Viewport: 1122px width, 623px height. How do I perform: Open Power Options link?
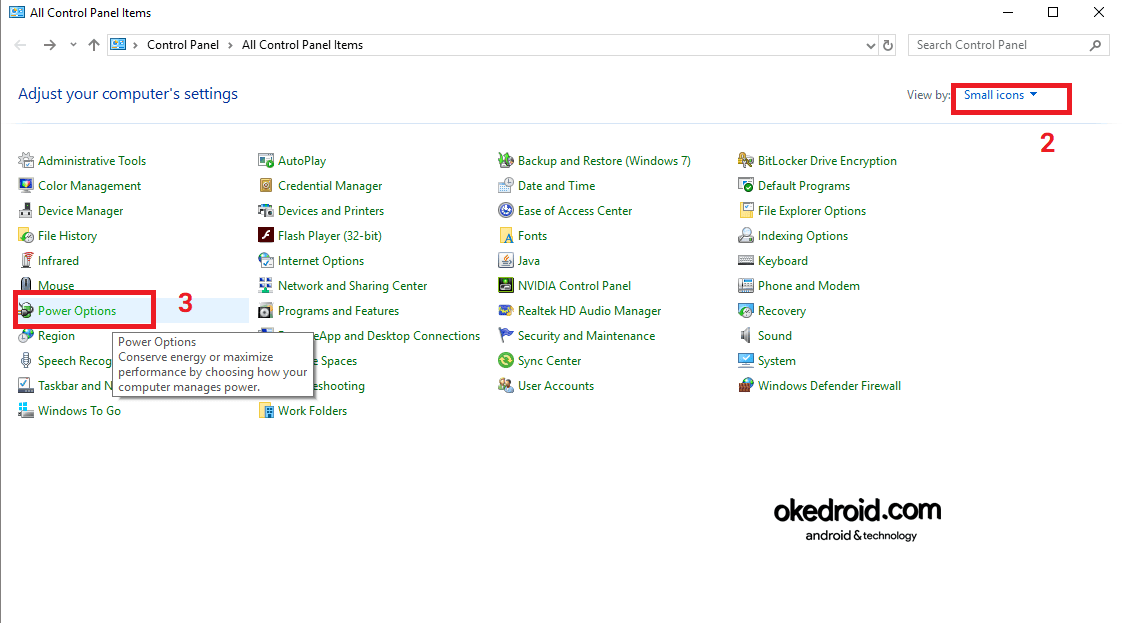click(77, 310)
